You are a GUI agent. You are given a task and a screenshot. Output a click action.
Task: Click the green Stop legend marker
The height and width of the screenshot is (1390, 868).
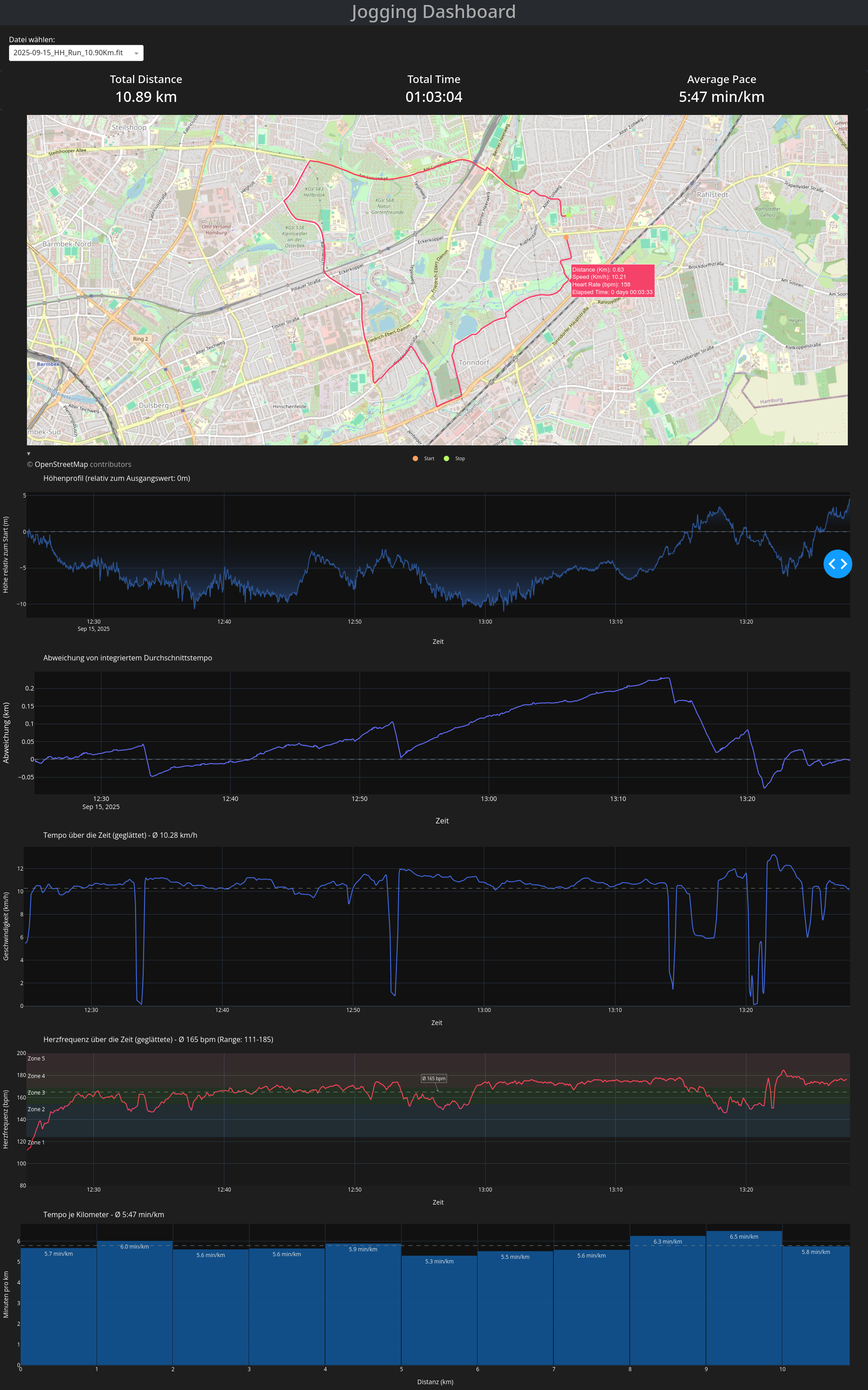tap(446, 459)
